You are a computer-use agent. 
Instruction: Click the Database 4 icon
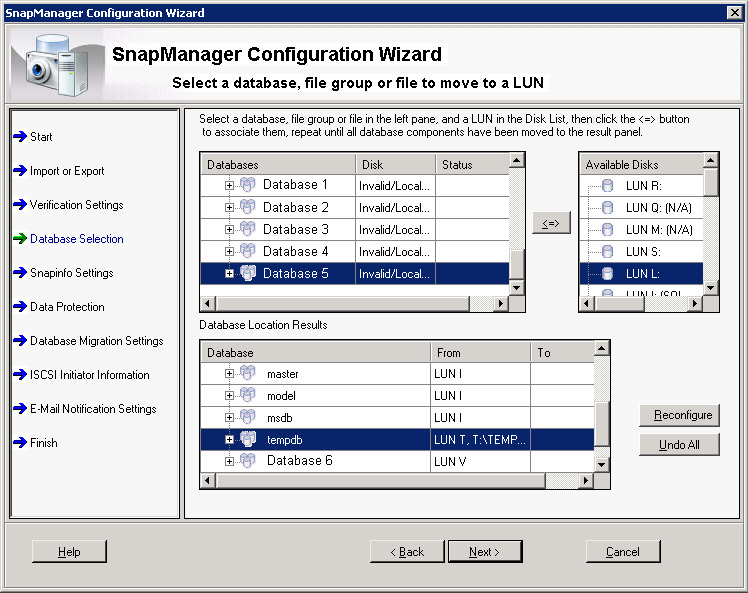point(248,251)
